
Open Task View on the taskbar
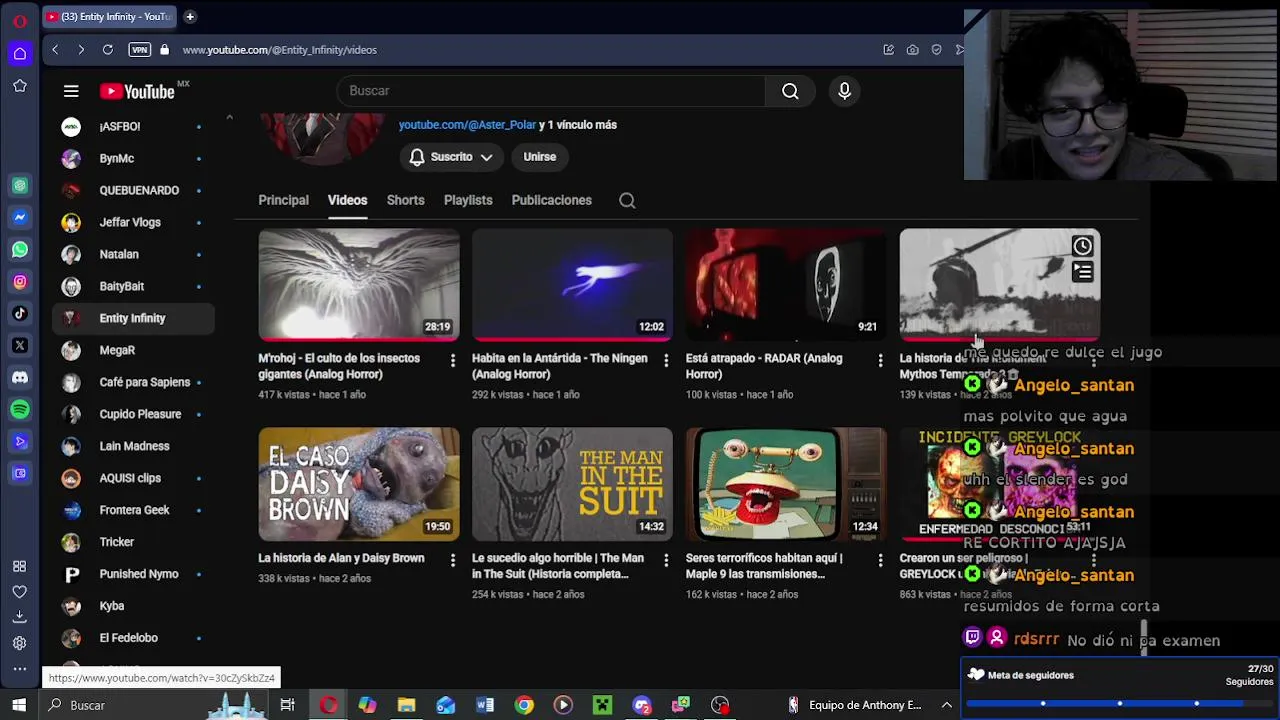click(288, 705)
